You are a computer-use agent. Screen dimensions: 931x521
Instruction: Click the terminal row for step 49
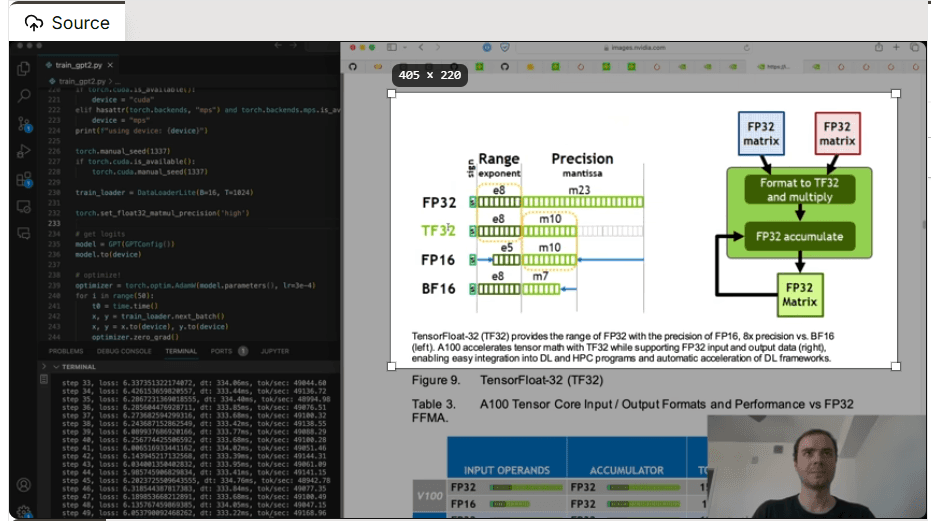(194, 513)
